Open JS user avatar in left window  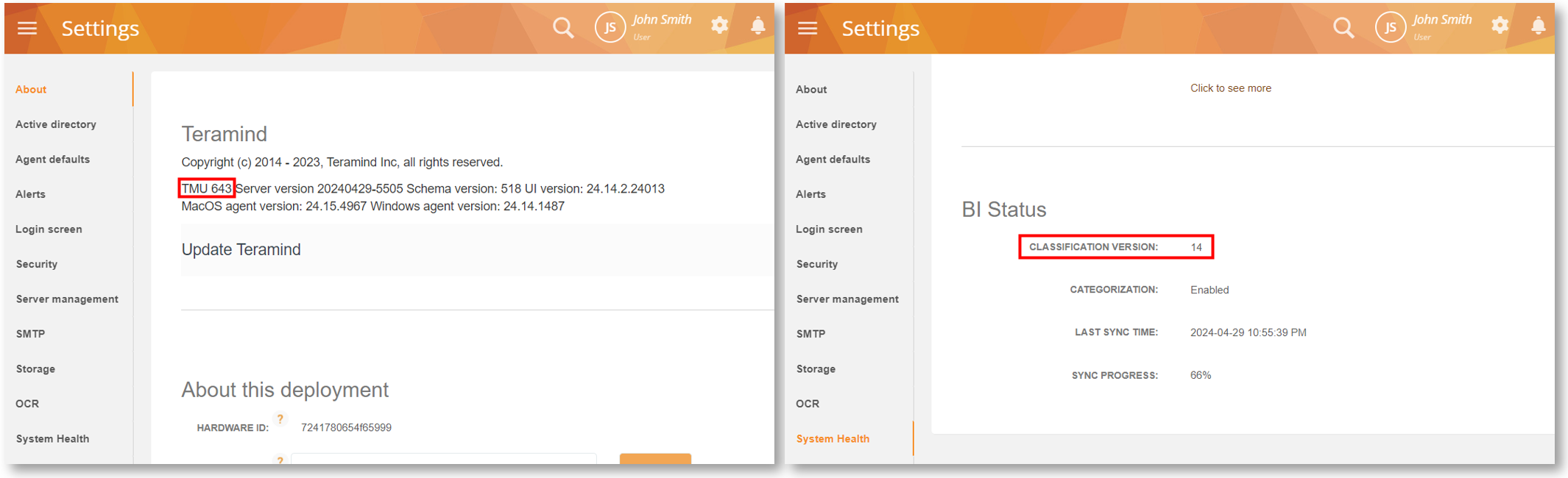coord(610,28)
